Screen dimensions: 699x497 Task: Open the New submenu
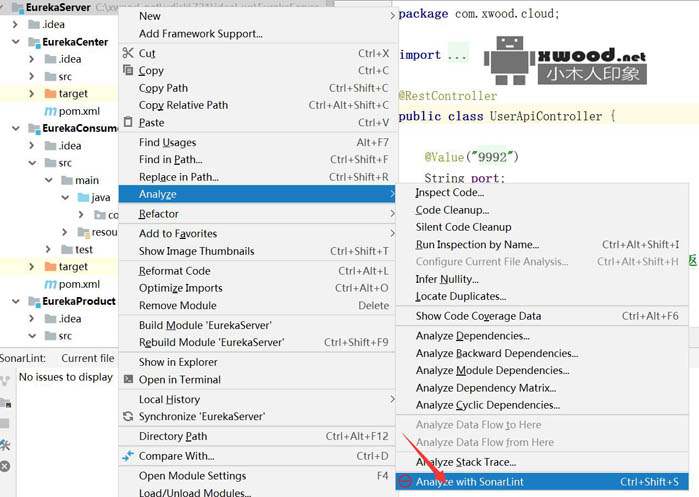(257, 16)
